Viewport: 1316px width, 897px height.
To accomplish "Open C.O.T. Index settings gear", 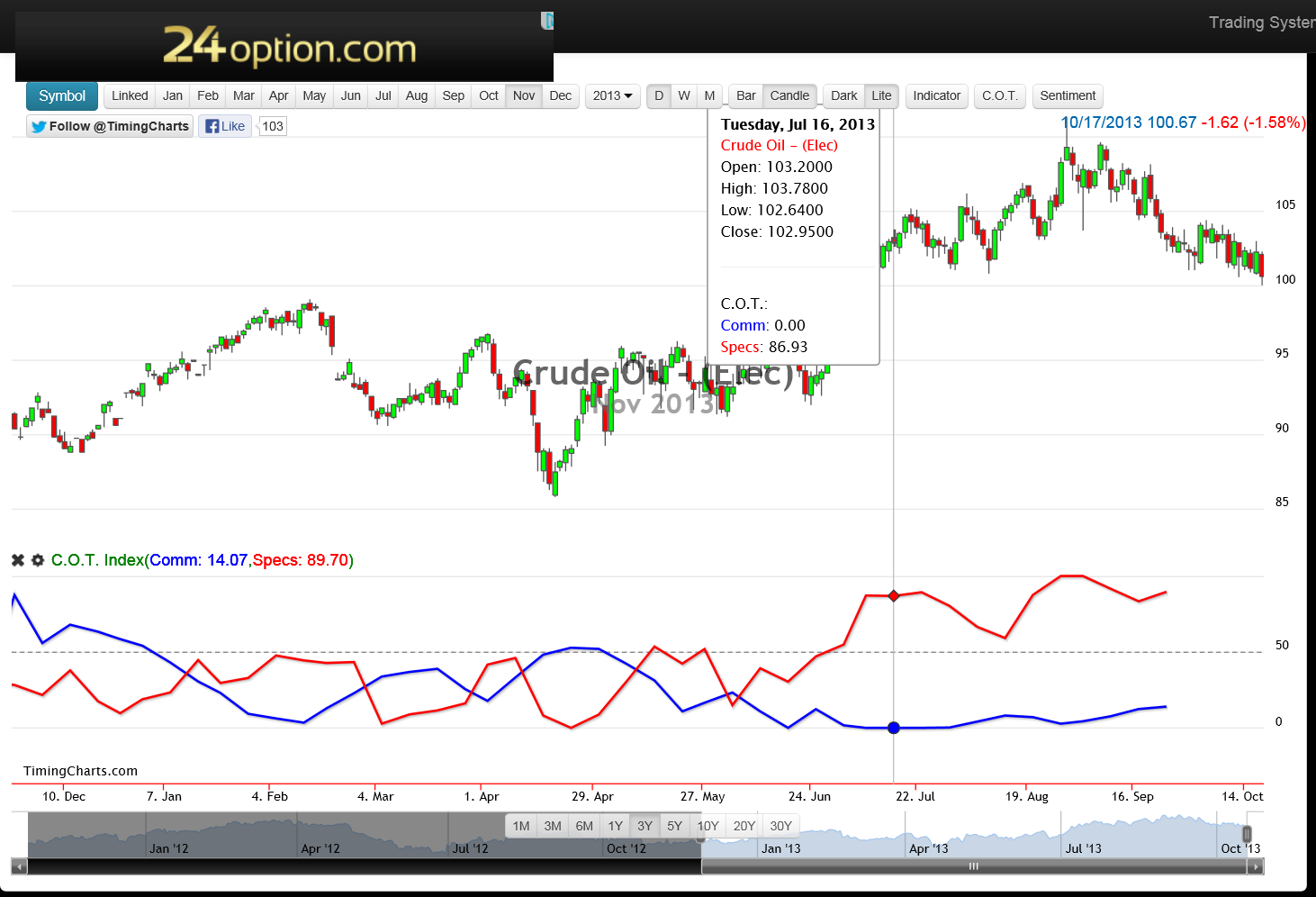I will (x=38, y=559).
